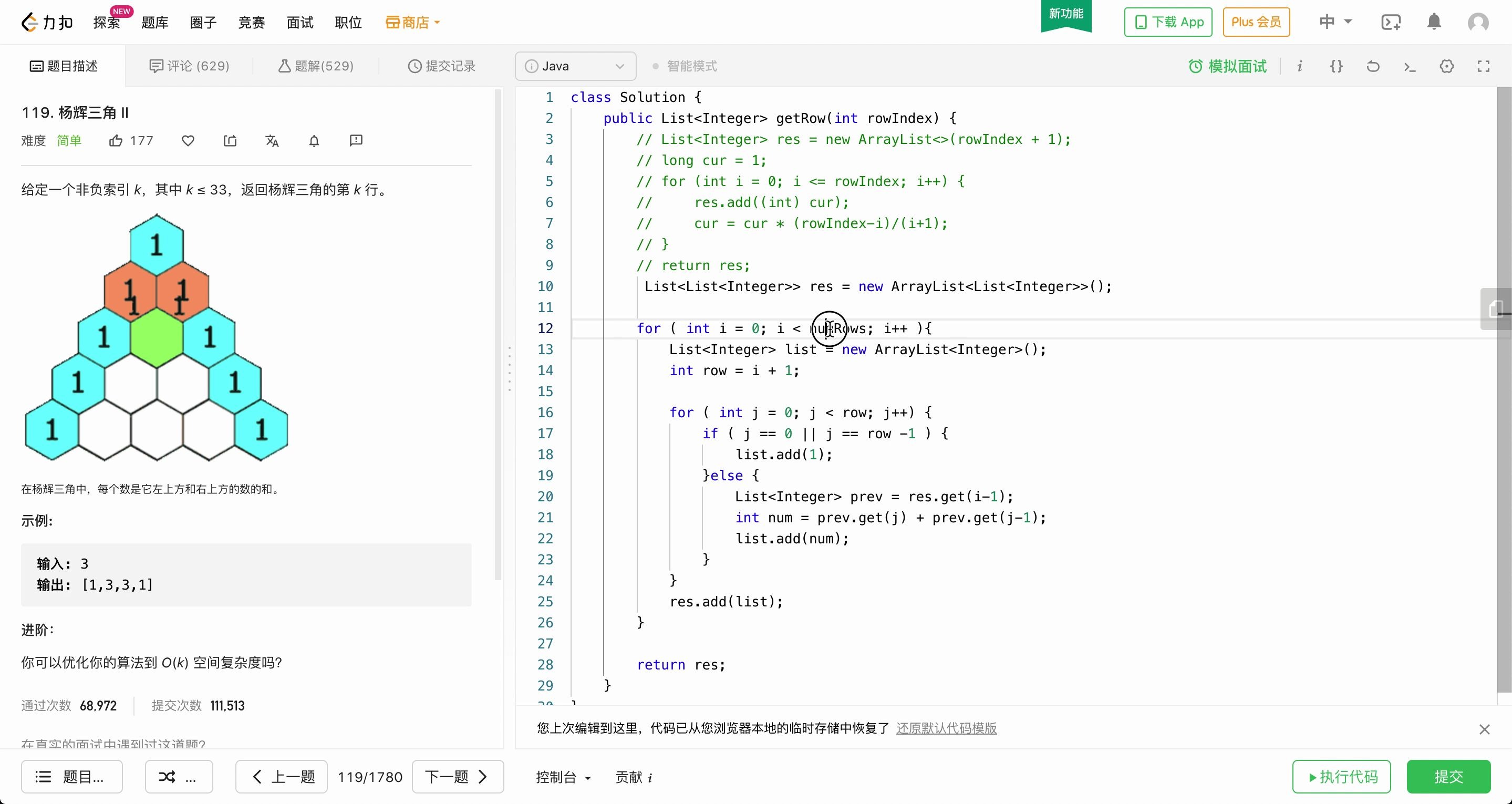Click the bell subscribe icon under the title

click(x=314, y=141)
